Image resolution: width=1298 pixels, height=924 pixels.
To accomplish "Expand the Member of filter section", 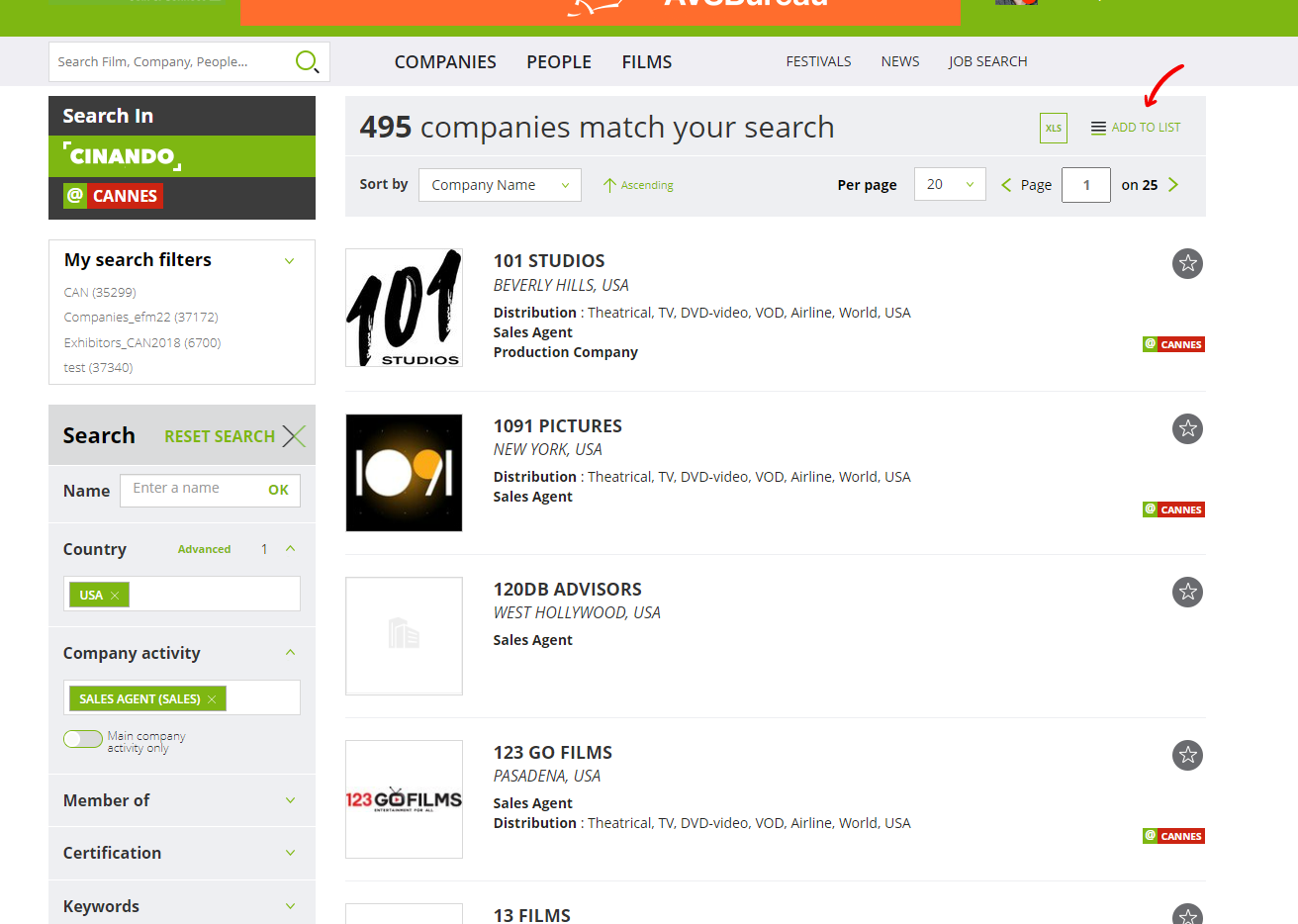I will (x=290, y=800).
